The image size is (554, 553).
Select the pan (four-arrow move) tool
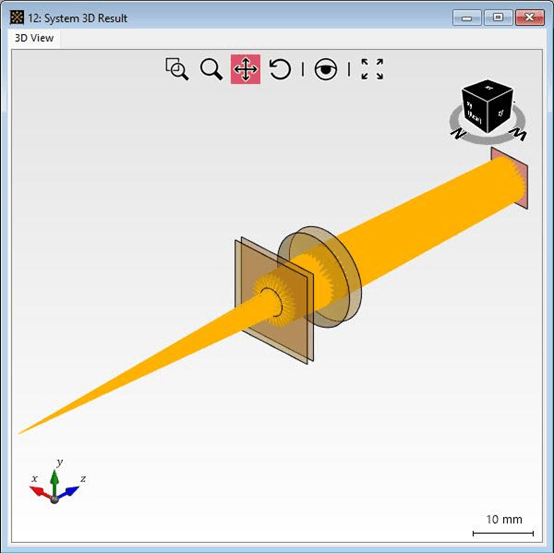246,69
